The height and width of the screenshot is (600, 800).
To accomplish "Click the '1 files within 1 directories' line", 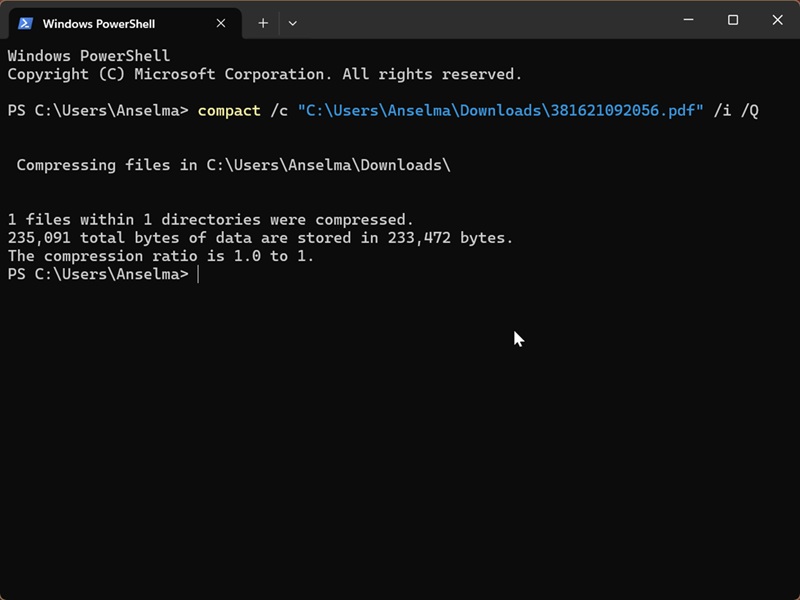I will 210,220.
